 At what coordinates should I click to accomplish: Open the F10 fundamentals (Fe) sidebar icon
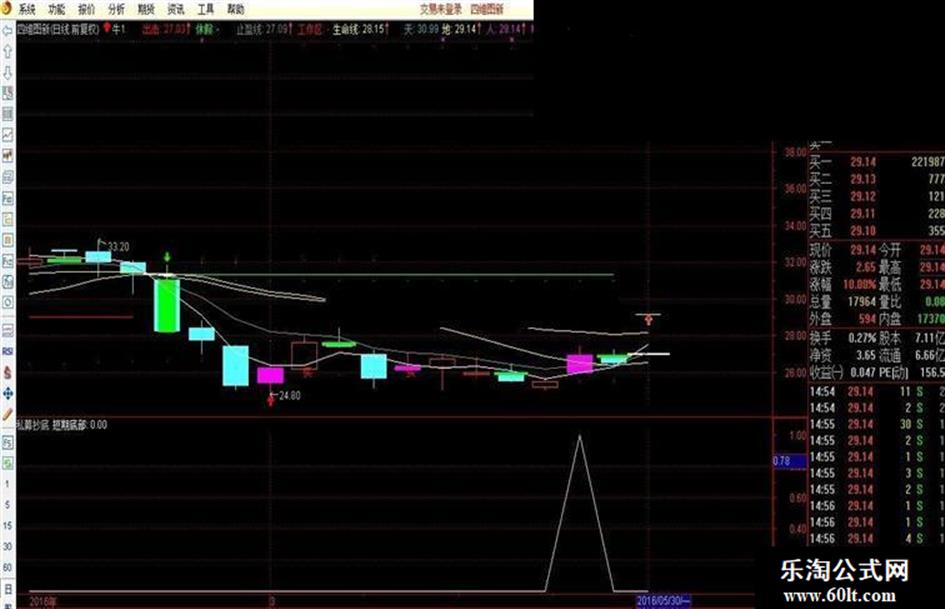7,198
